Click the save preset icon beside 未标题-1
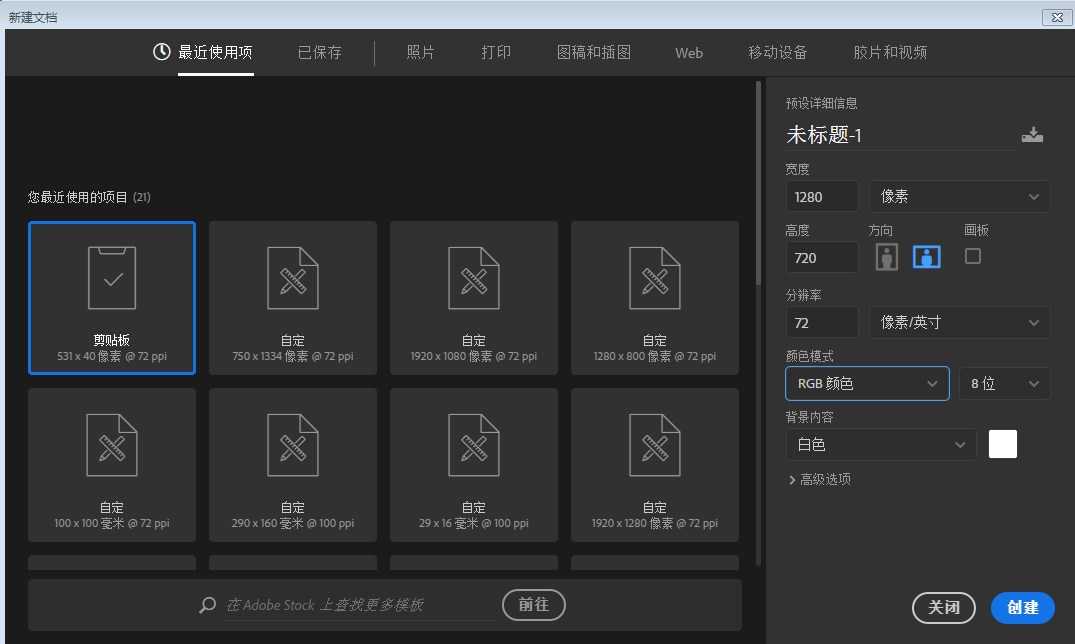 (x=1032, y=134)
